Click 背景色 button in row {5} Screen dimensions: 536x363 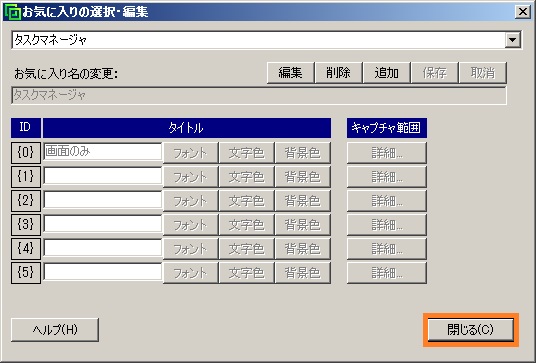click(x=303, y=273)
